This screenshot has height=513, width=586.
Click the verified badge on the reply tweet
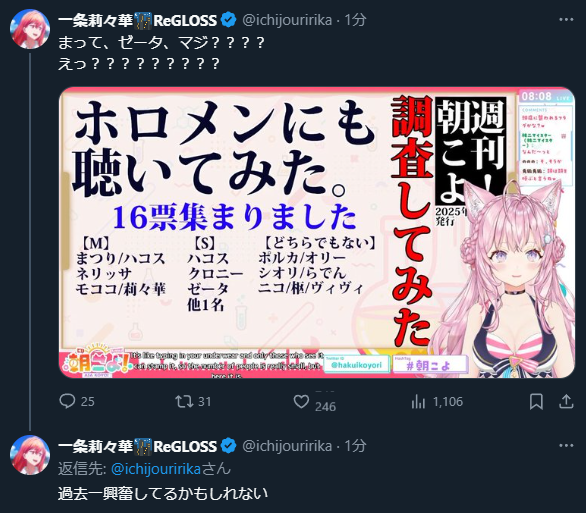228,446
